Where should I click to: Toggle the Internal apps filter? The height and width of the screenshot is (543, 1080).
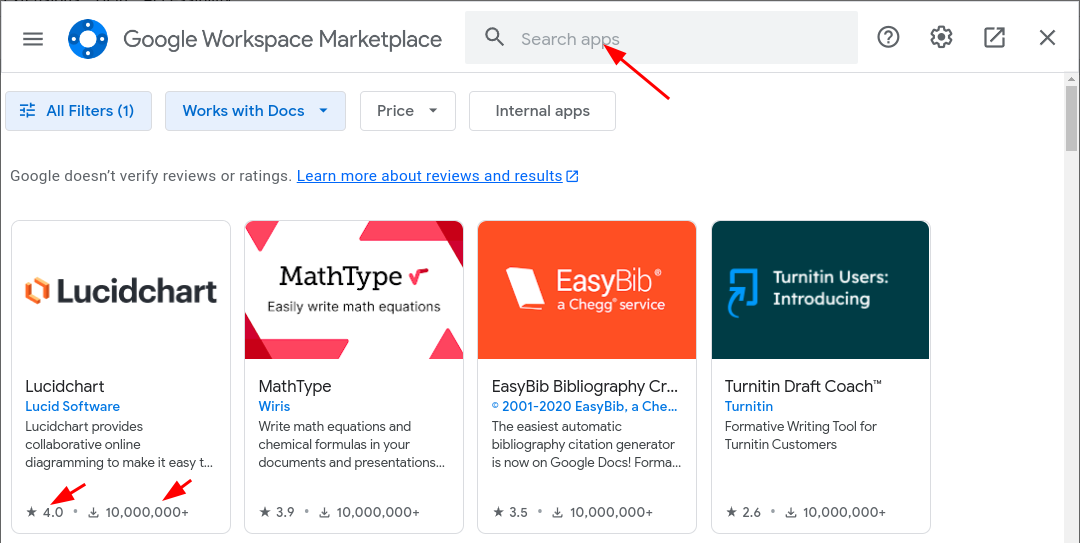point(543,111)
